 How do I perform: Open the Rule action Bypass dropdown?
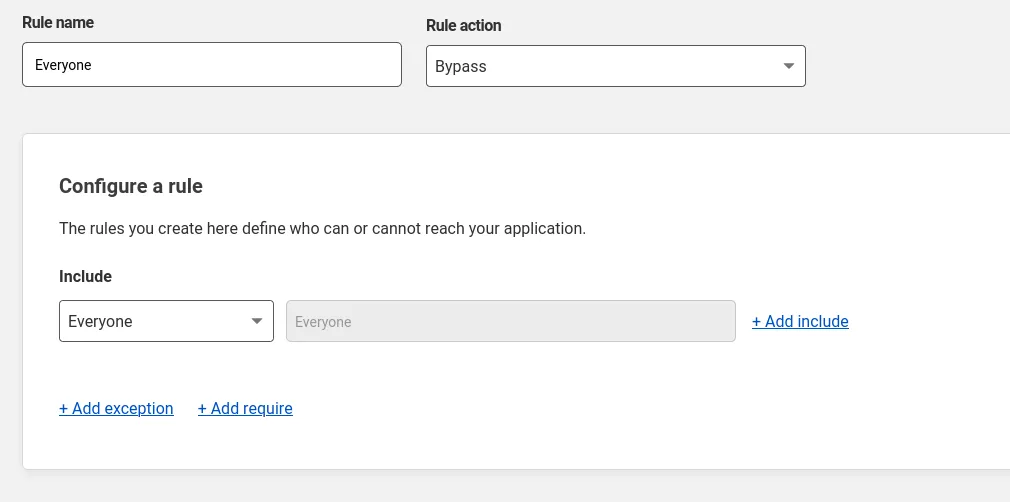tap(616, 66)
